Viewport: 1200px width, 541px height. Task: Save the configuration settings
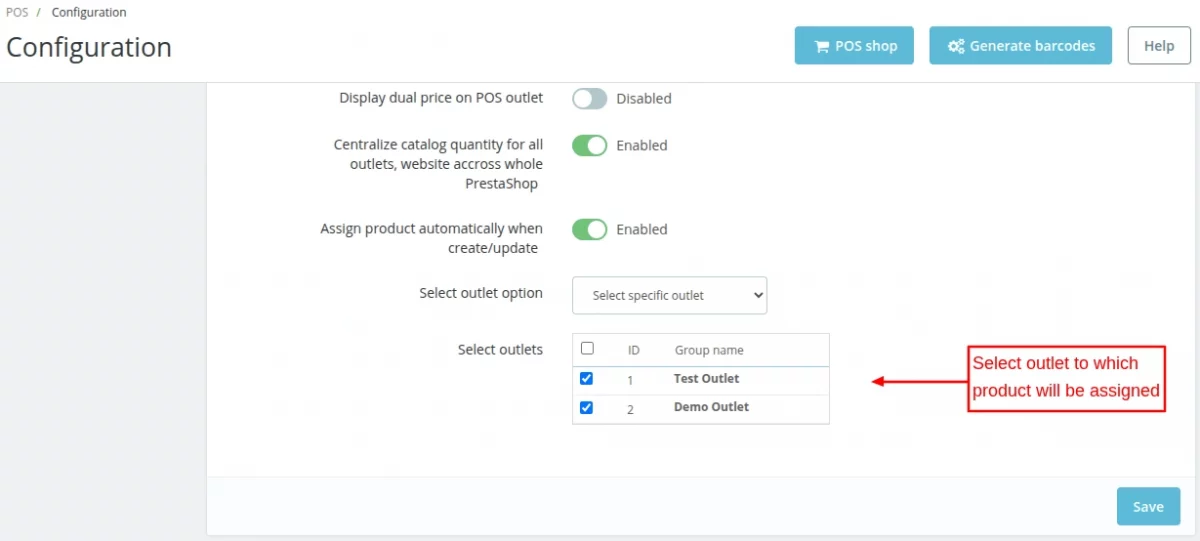[x=1148, y=506]
